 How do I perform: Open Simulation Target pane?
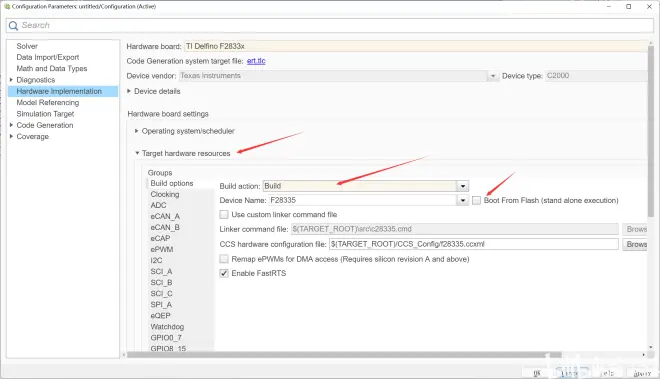(45, 114)
